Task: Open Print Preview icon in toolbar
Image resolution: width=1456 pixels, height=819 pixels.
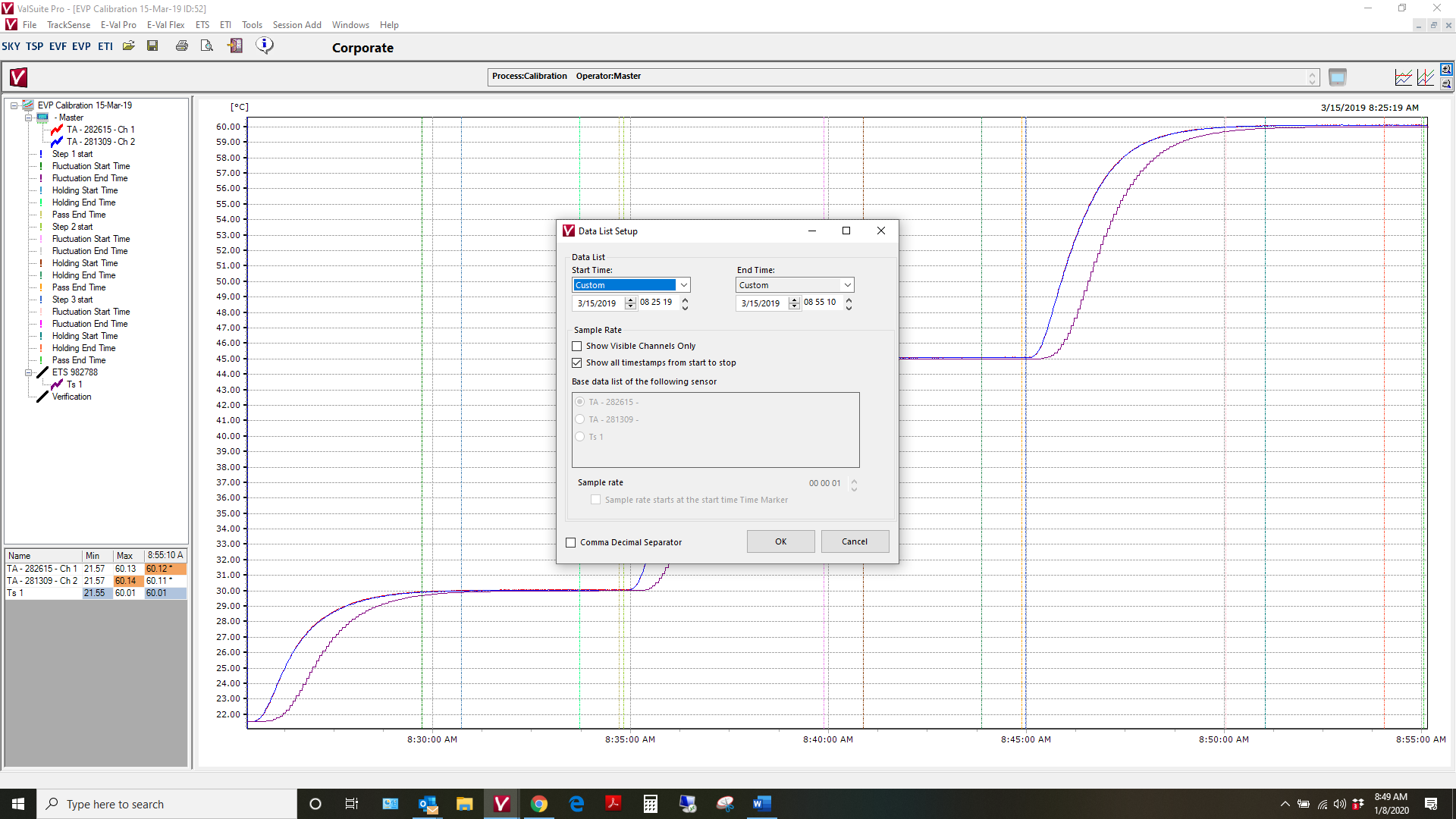Action: tap(206, 45)
